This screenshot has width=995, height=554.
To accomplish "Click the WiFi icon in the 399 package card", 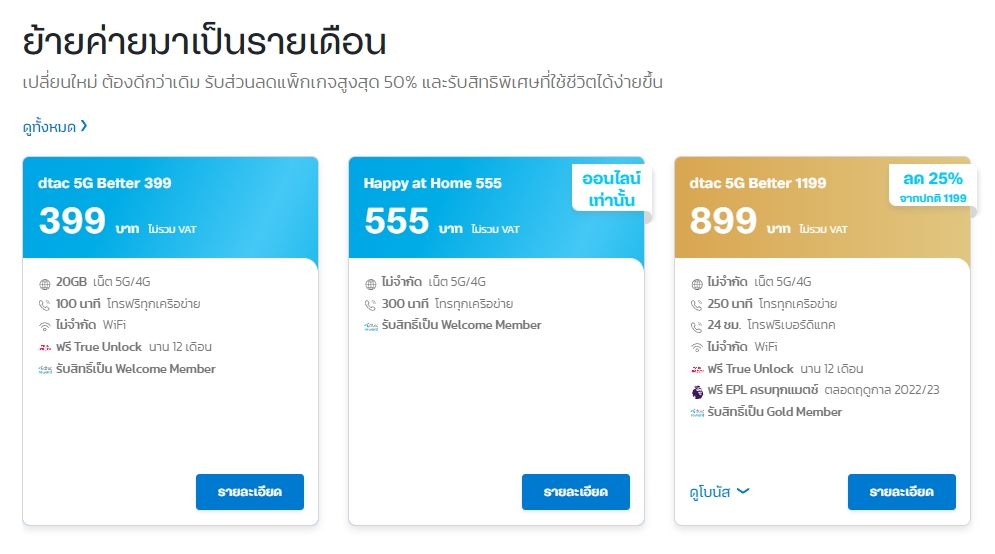I will tap(44, 326).
